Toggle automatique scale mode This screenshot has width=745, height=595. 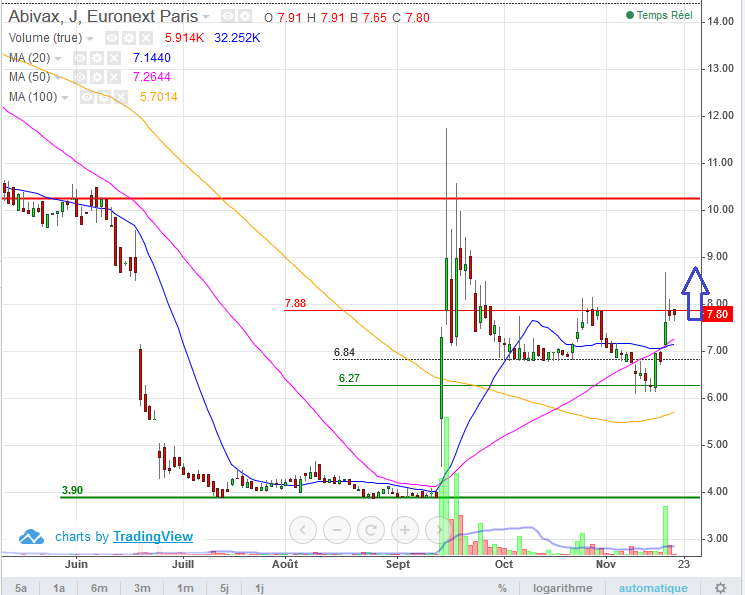(x=653, y=588)
